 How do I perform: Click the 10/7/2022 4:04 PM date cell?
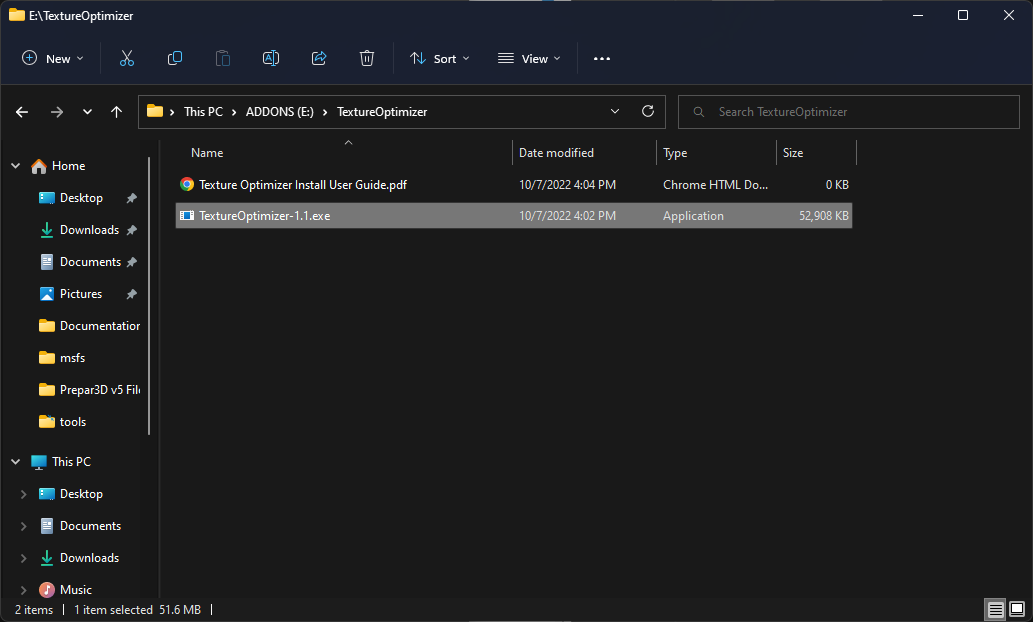[x=567, y=184]
